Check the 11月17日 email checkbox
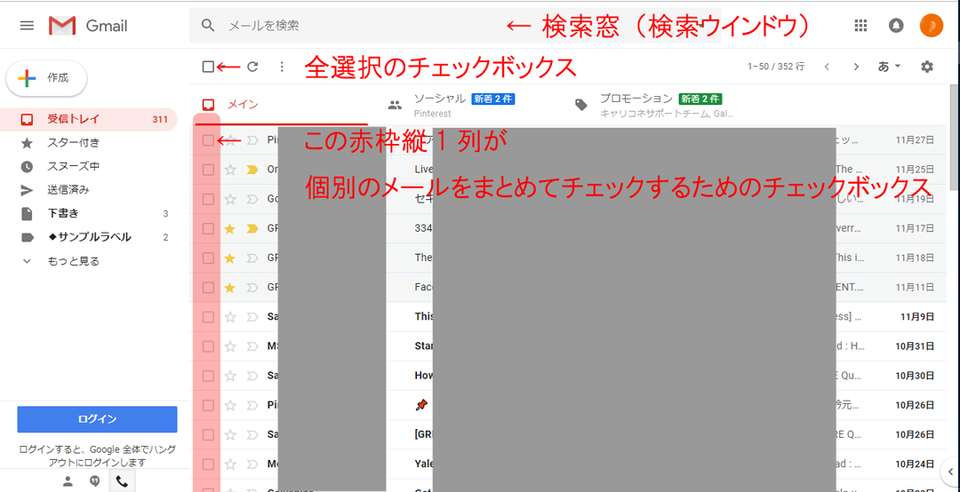Image resolution: width=960 pixels, height=492 pixels. click(x=208, y=229)
